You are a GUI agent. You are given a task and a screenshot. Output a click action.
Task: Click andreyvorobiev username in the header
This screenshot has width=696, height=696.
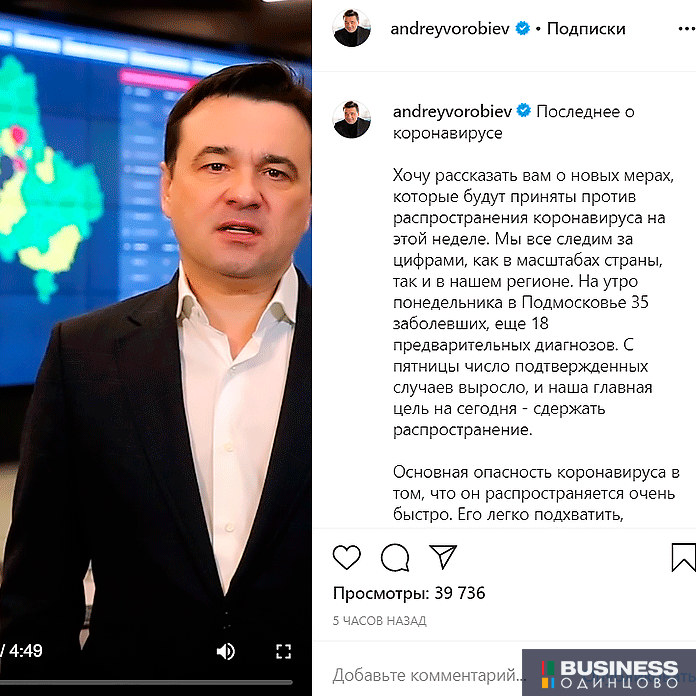pos(450,29)
